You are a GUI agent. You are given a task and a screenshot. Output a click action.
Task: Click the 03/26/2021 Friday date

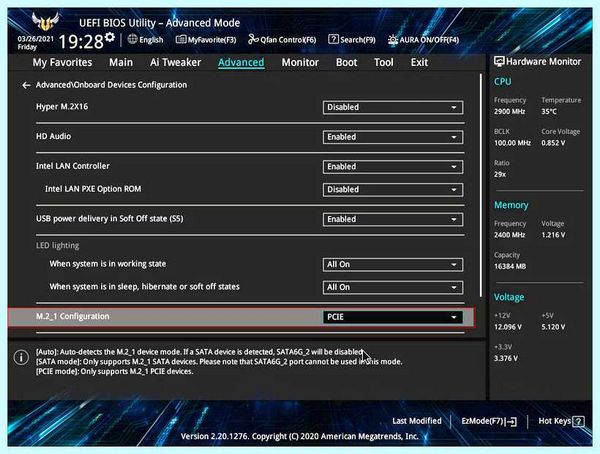click(x=35, y=43)
